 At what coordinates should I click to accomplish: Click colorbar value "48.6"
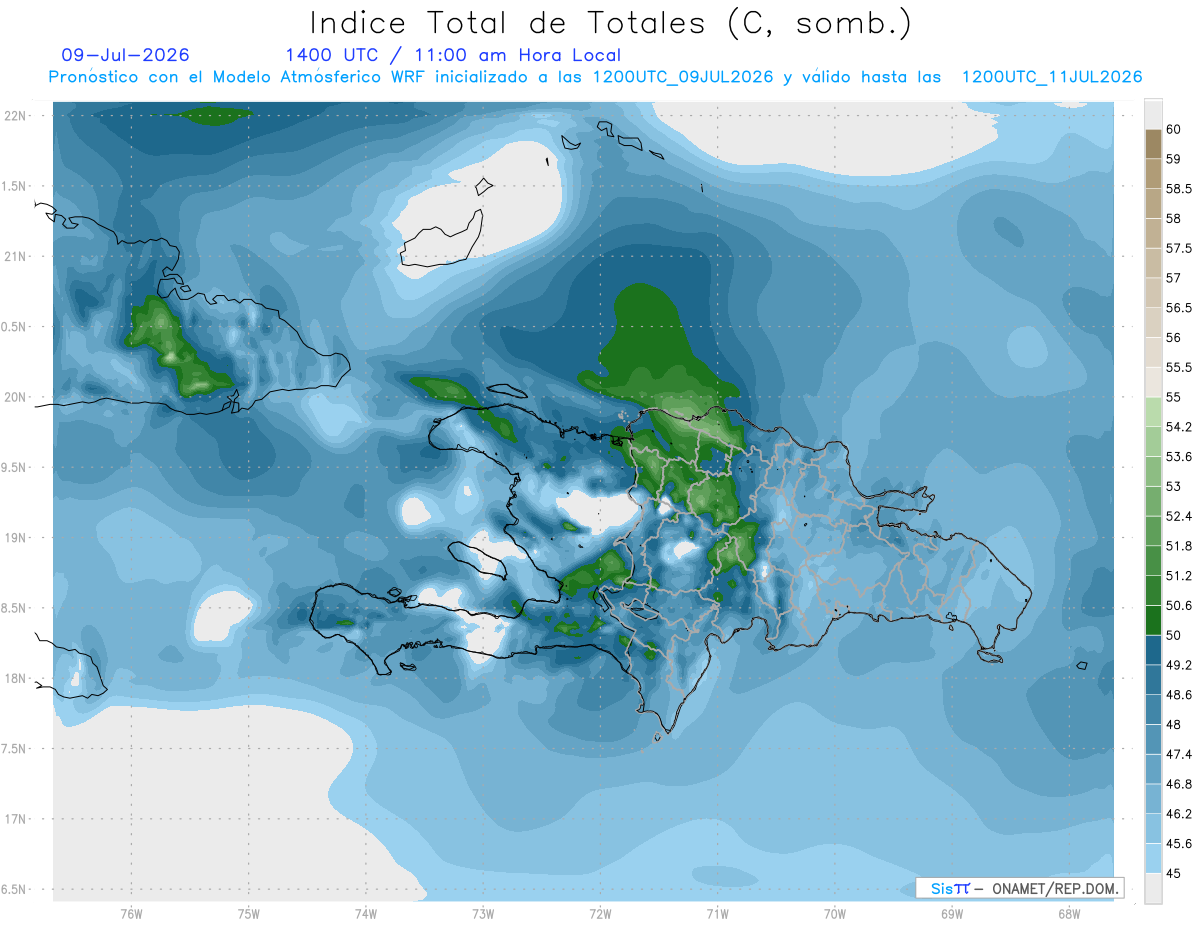[1179, 695]
